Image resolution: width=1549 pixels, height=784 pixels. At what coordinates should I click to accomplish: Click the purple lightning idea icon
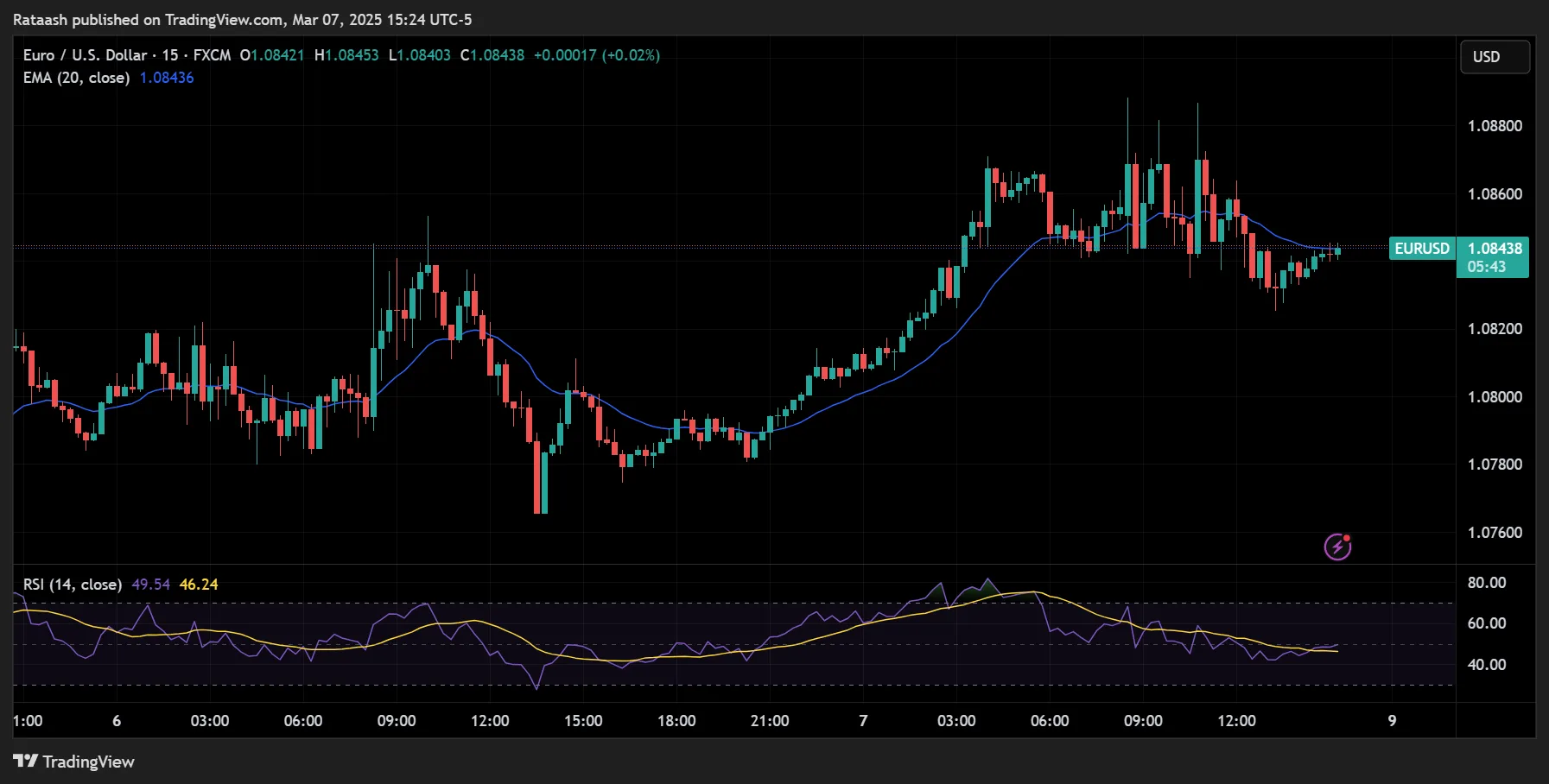tap(1337, 547)
